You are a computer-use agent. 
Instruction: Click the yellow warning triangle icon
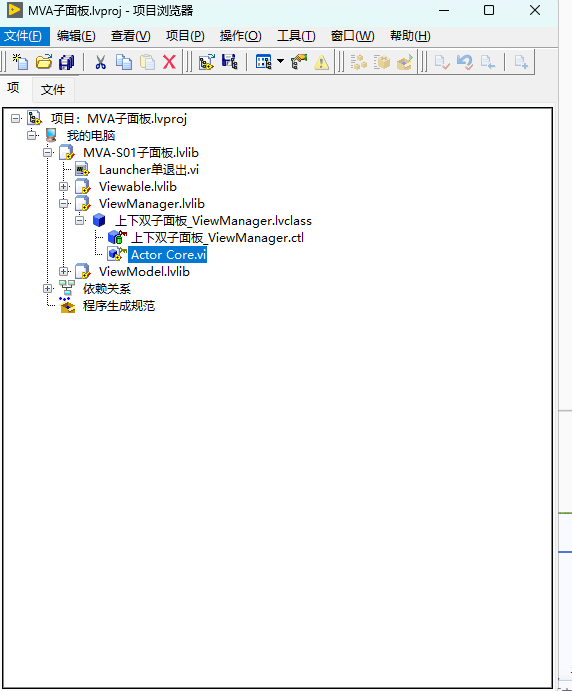[322, 62]
